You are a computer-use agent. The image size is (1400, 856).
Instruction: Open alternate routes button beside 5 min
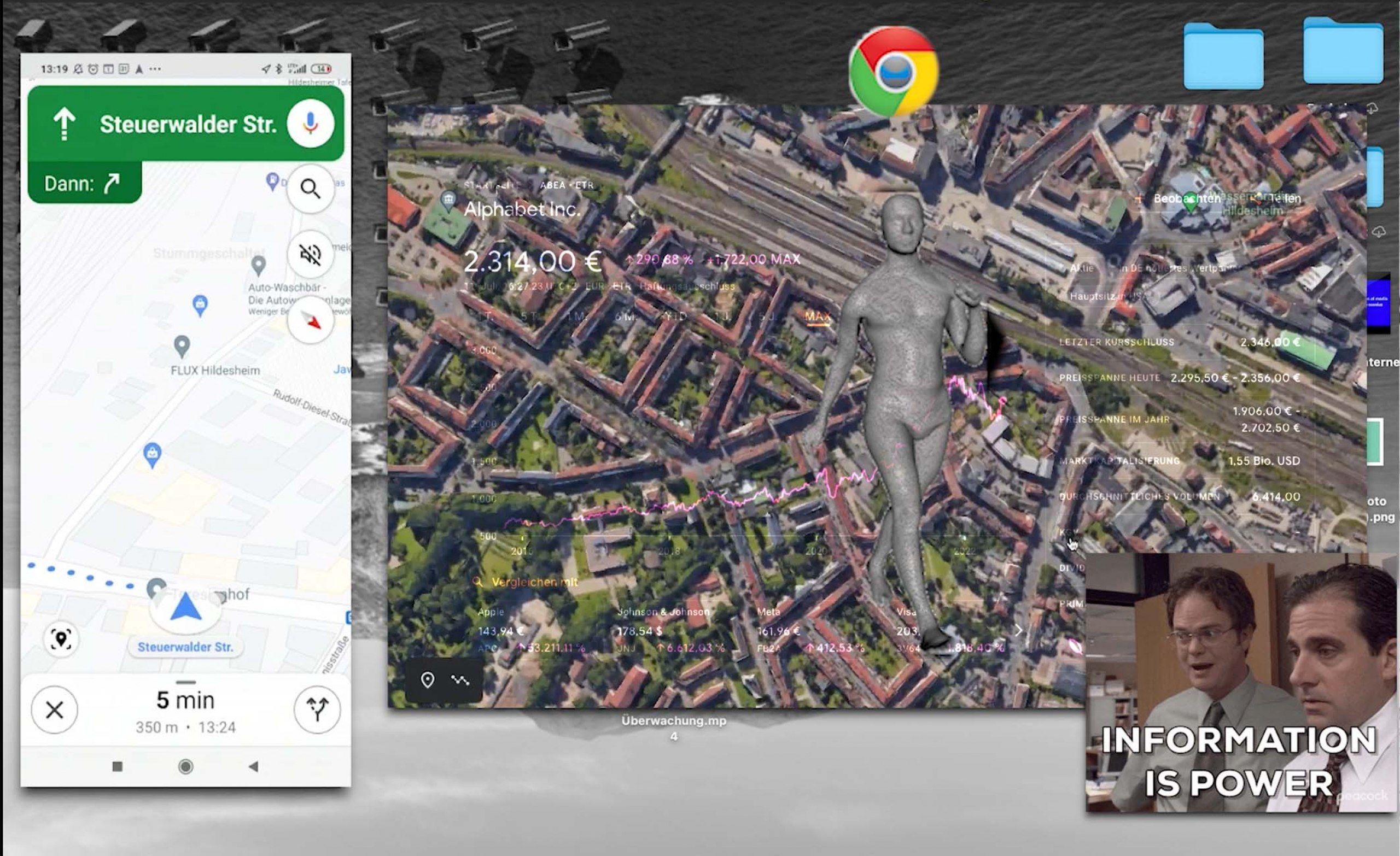pos(317,710)
